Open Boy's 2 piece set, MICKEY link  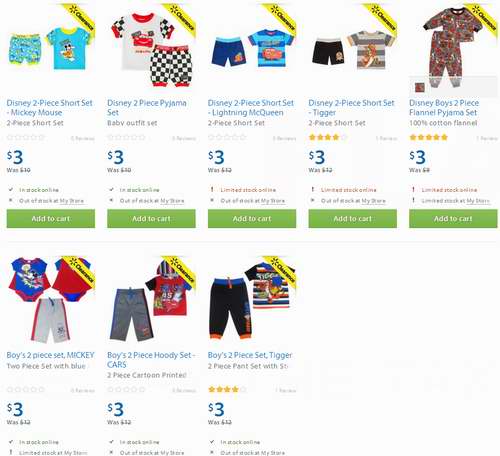51,355
